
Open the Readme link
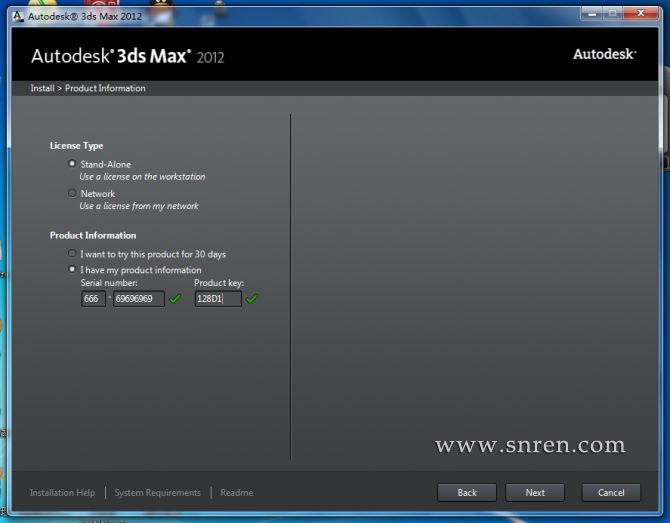tap(237, 493)
